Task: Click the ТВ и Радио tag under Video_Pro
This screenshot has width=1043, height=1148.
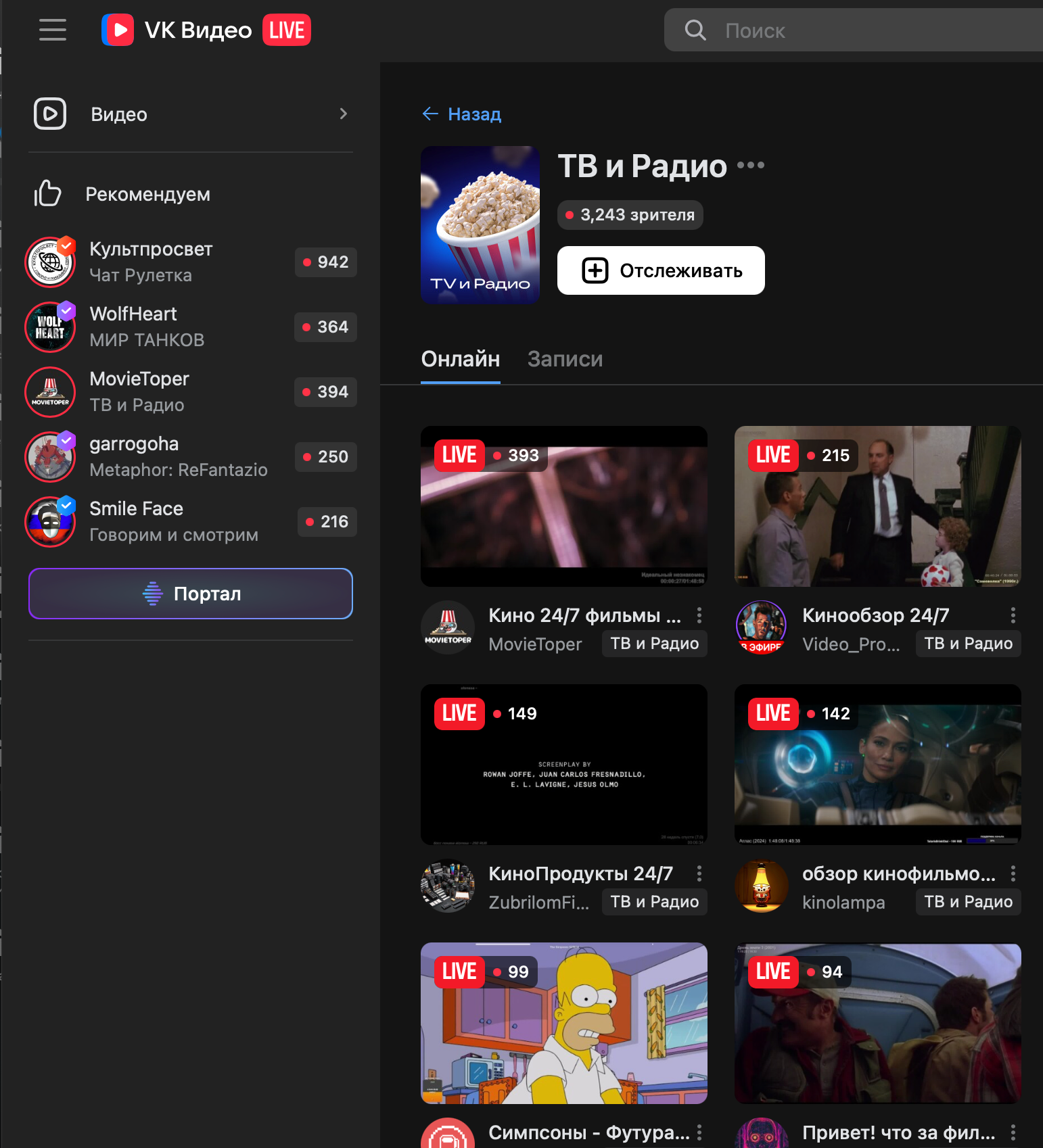Action: click(x=969, y=644)
